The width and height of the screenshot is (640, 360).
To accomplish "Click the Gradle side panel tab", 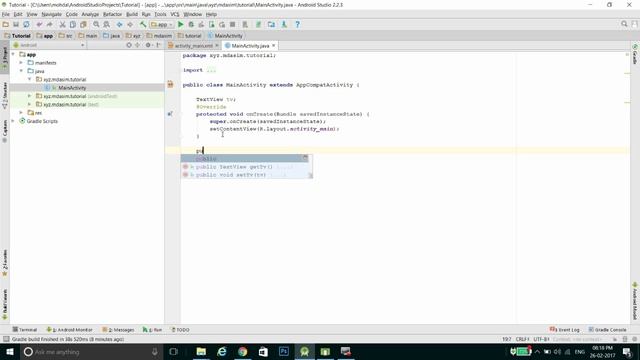I will (635, 54).
